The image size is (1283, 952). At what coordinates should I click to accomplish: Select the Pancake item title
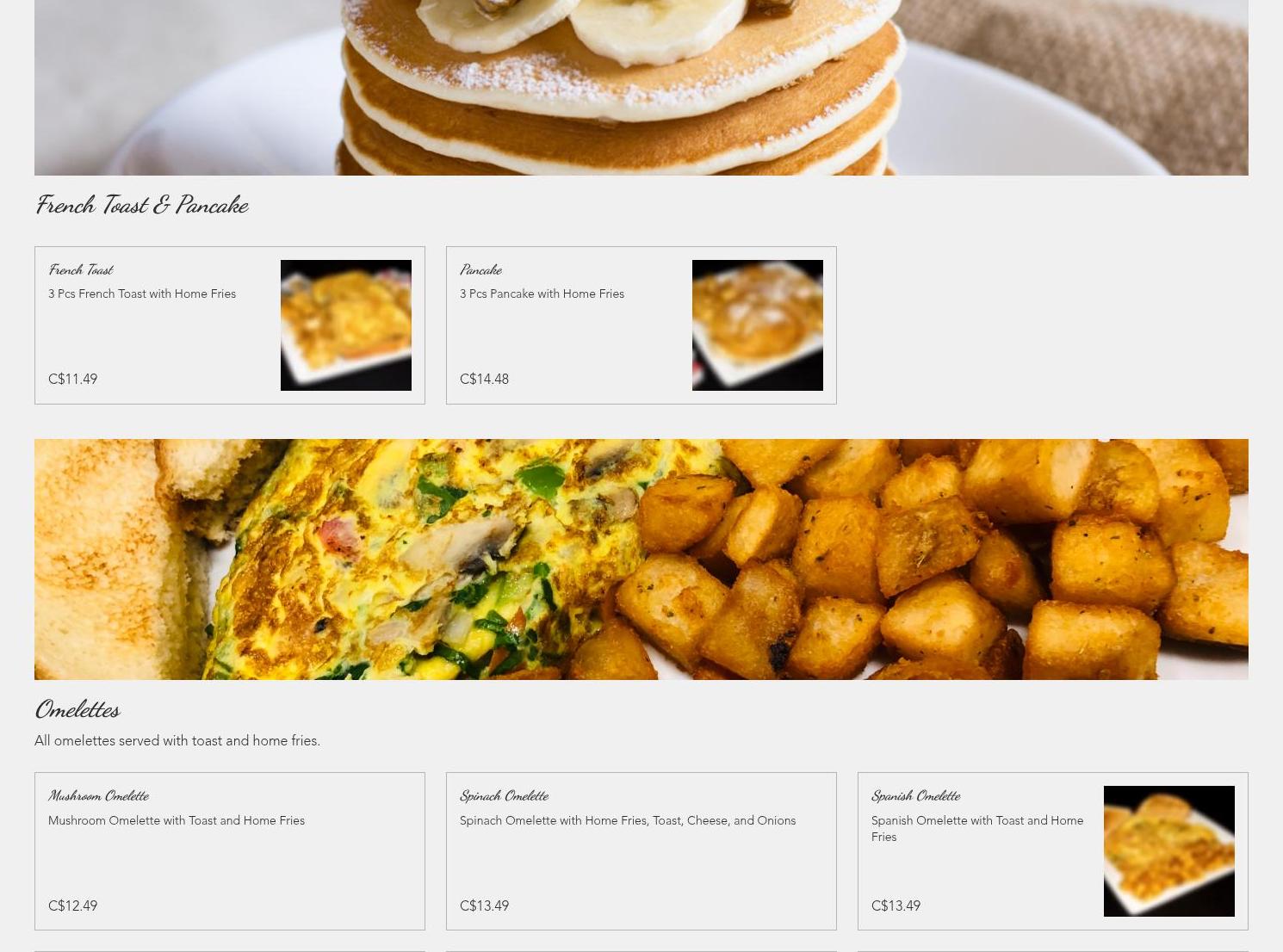coord(480,269)
